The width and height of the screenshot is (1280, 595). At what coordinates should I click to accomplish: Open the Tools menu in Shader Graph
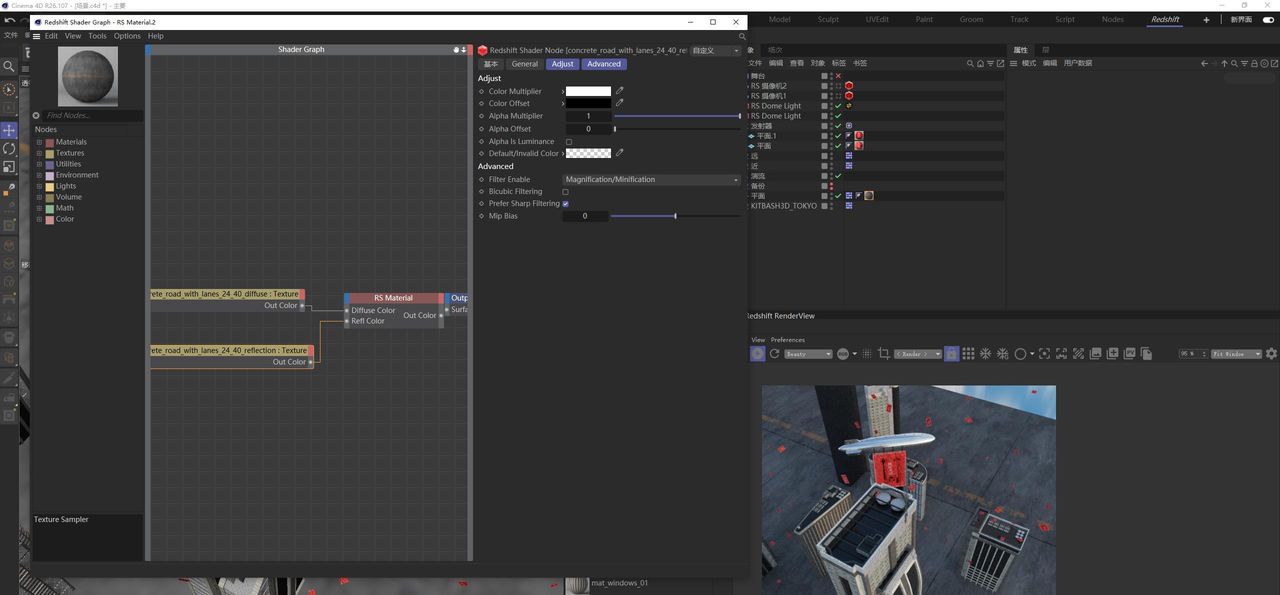point(97,36)
